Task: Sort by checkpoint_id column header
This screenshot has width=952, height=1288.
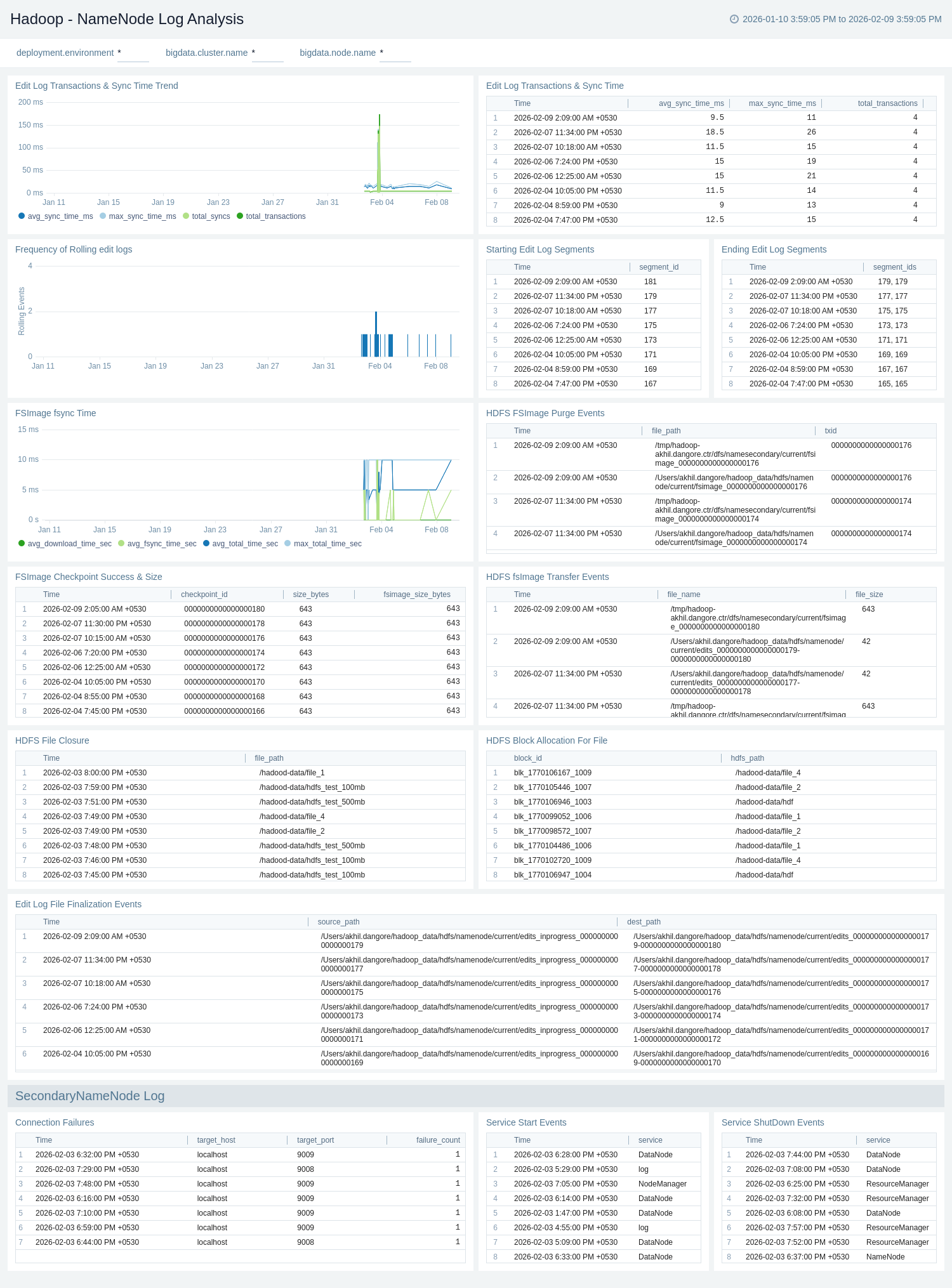Action: tap(204, 595)
